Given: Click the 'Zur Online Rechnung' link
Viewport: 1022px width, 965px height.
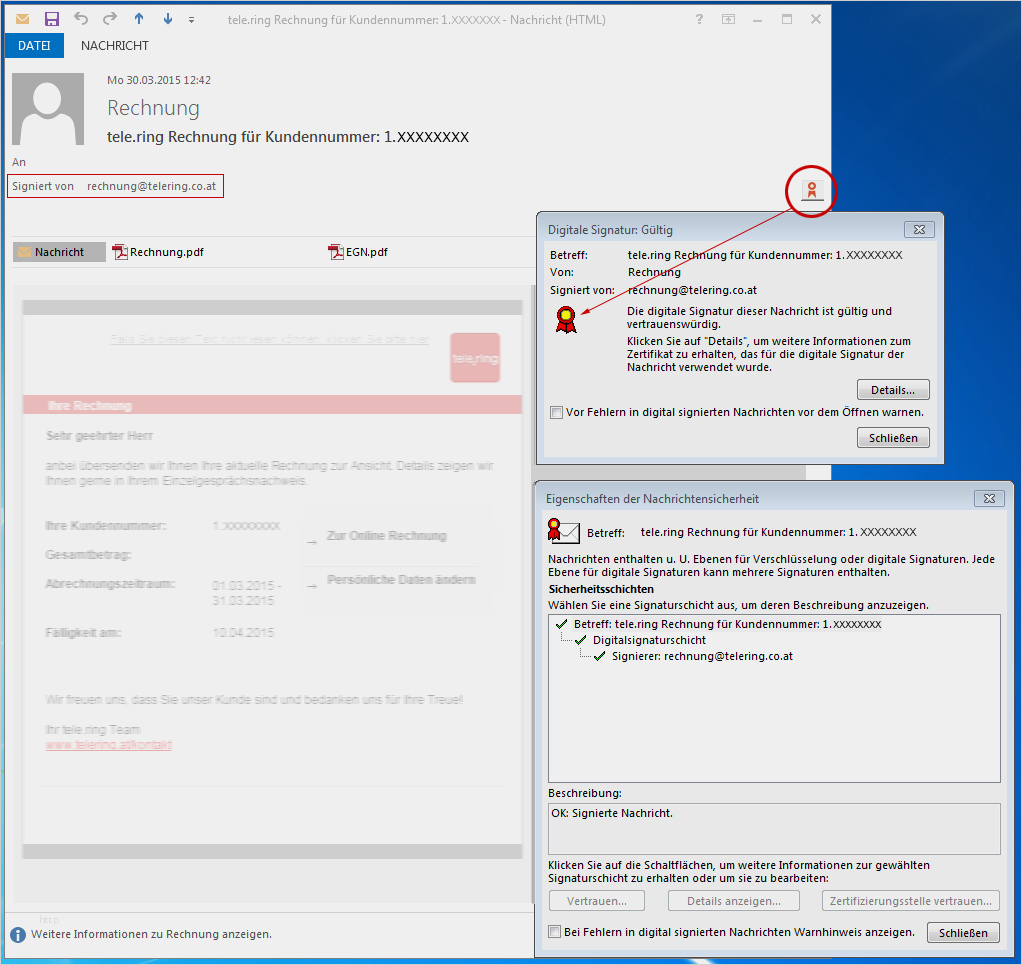Looking at the screenshot, I should pos(387,536).
